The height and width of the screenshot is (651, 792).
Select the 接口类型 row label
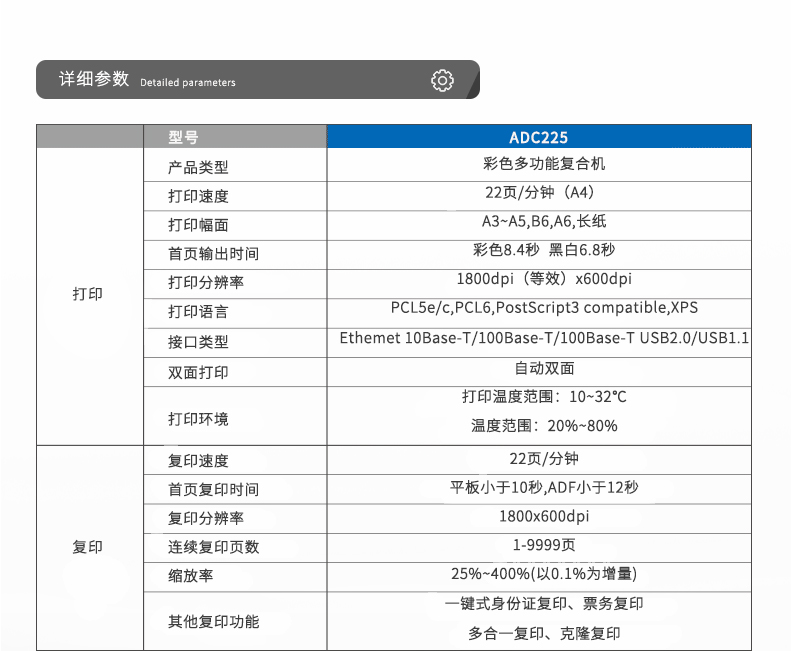[x=198, y=342]
